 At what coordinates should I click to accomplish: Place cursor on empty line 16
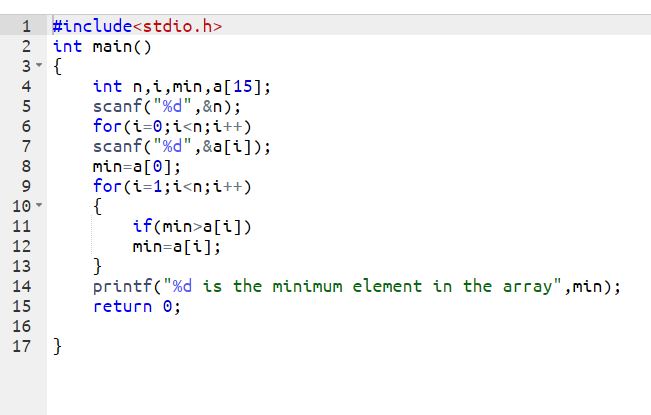pos(349,326)
